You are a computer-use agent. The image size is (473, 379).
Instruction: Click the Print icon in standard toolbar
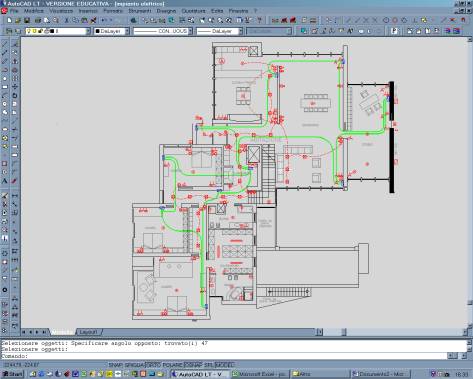click(x=38, y=21)
